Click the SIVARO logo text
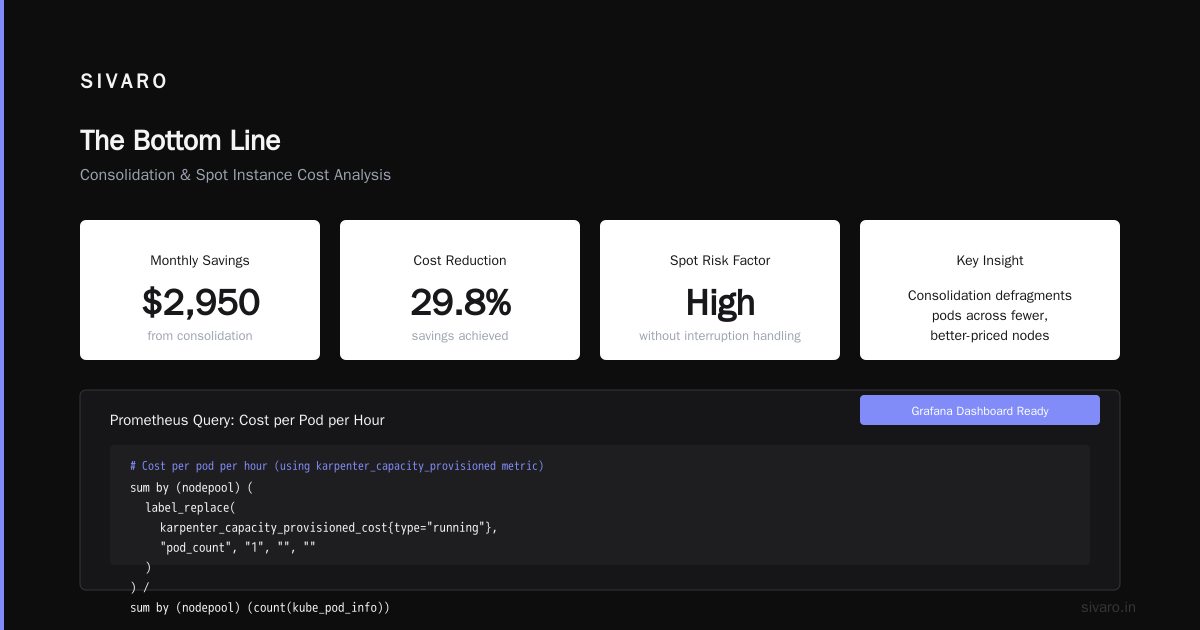 coord(124,82)
